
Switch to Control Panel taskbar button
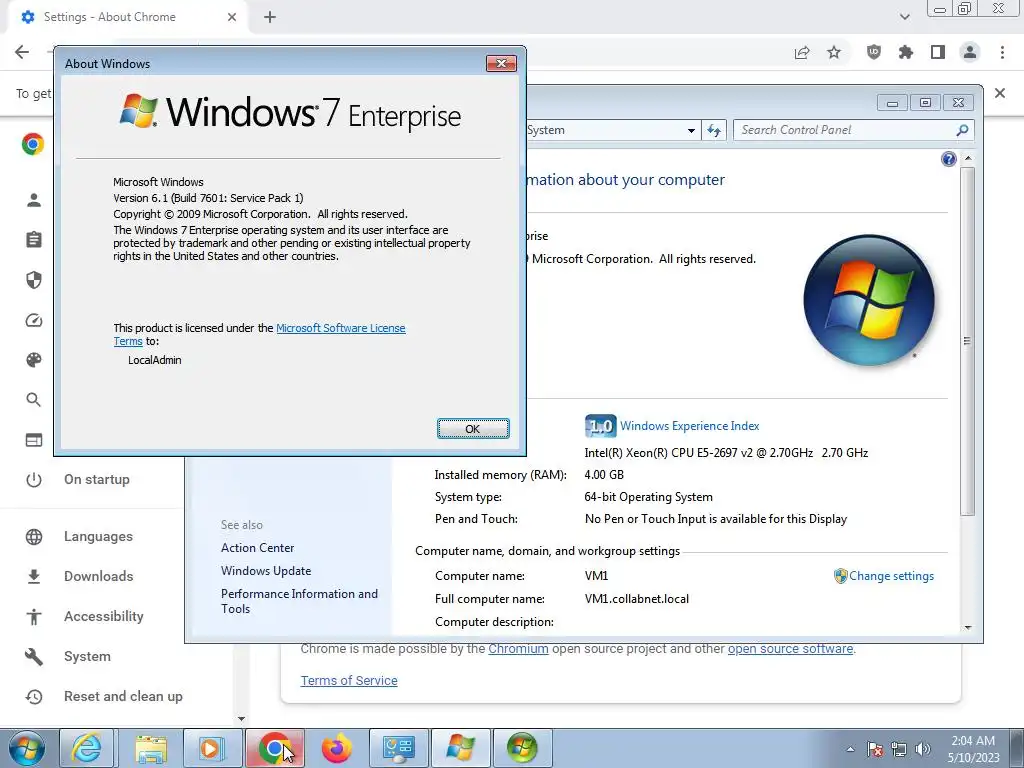coord(398,748)
